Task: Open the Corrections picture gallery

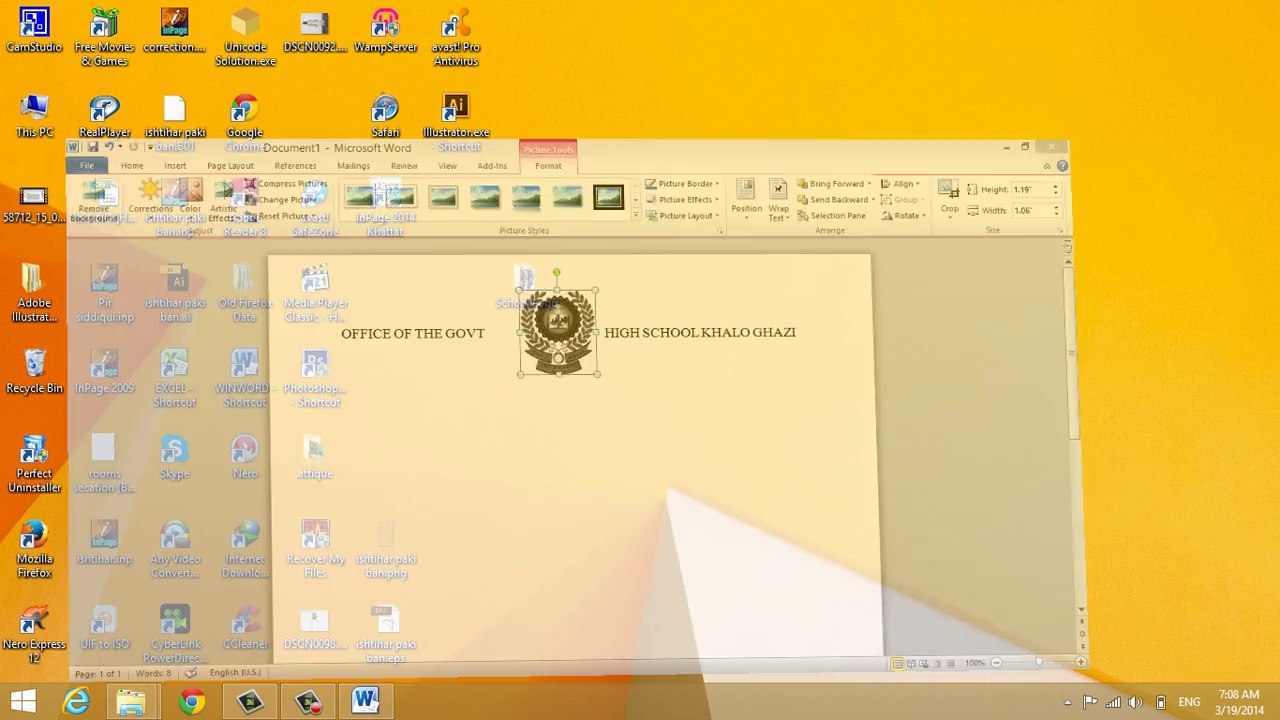Action: click(x=150, y=196)
